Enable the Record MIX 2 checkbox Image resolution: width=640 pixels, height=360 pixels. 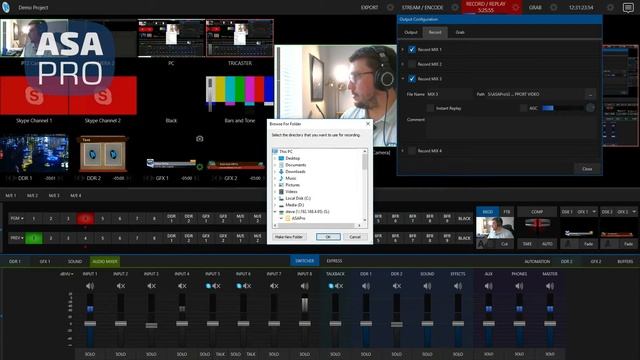tap(412, 64)
